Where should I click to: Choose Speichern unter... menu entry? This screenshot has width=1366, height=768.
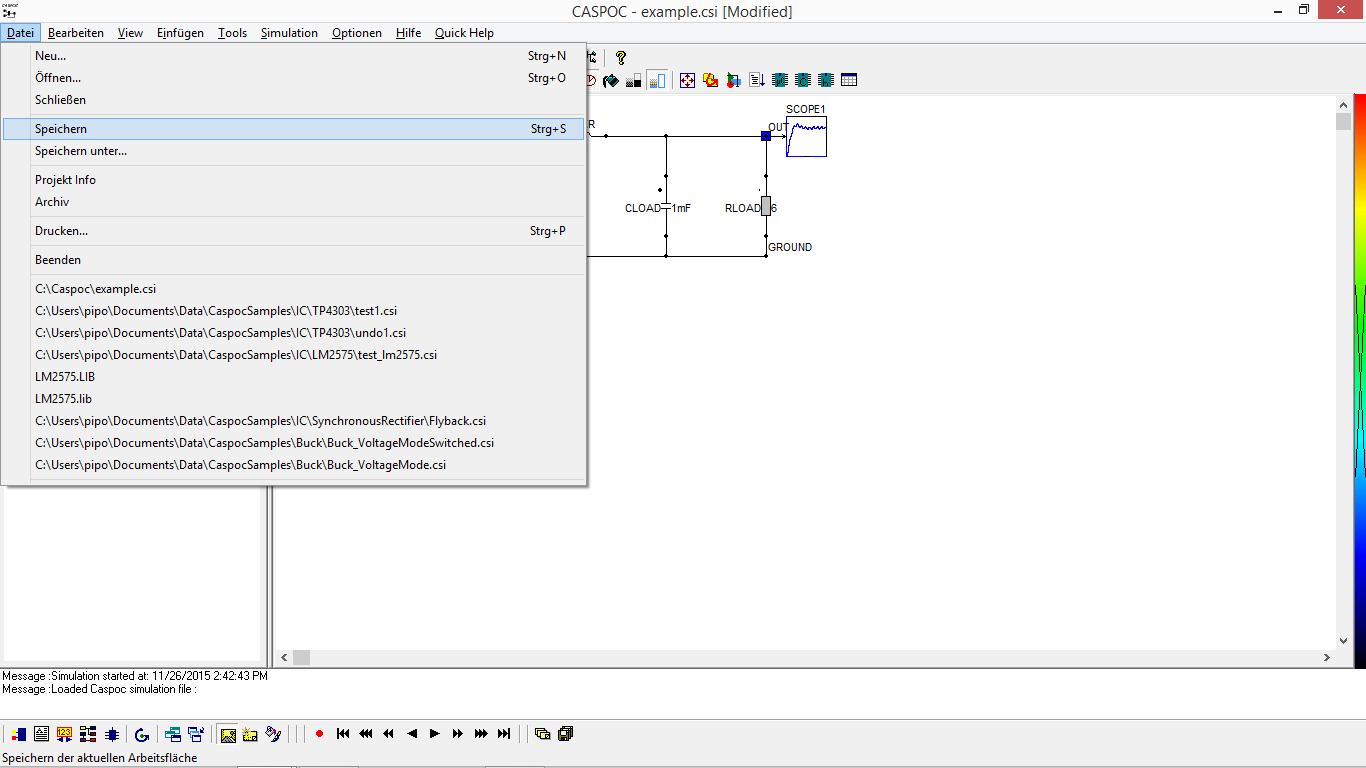pos(294,151)
